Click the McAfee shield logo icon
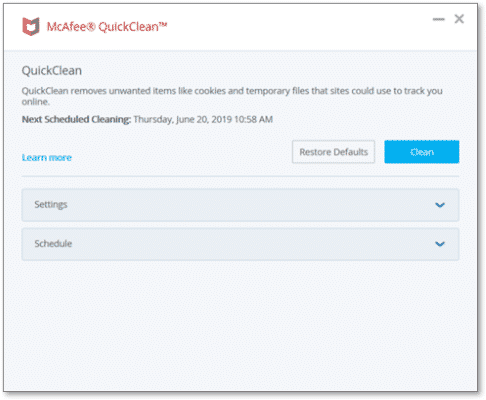The height and width of the screenshot is (400, 486). [31, 26]
